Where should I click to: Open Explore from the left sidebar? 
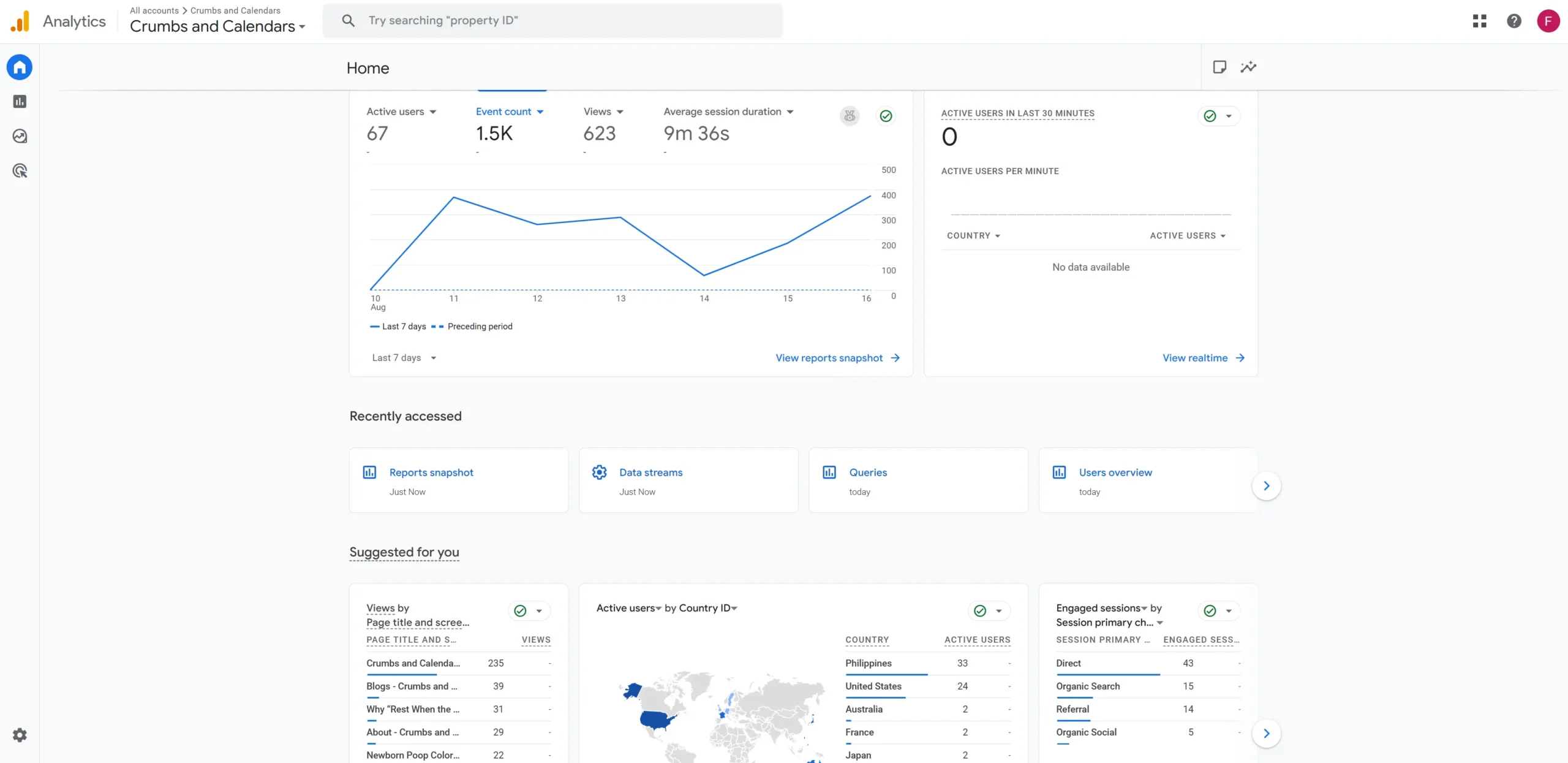pos(20,136)
